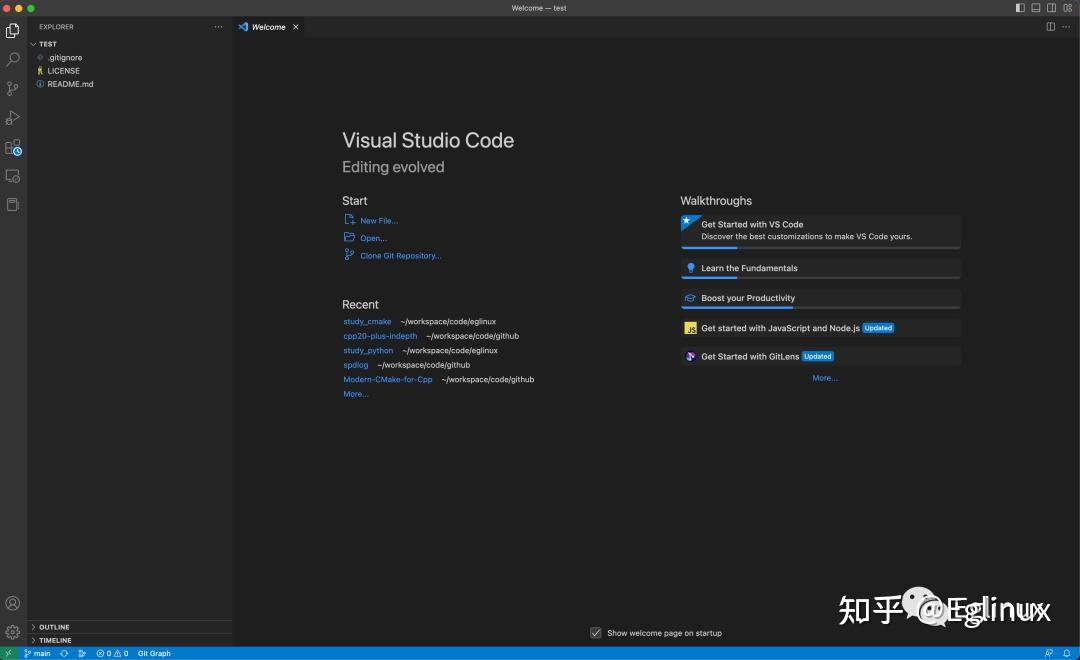Close the Welcome tab
1080x660 pixels.
295,27
